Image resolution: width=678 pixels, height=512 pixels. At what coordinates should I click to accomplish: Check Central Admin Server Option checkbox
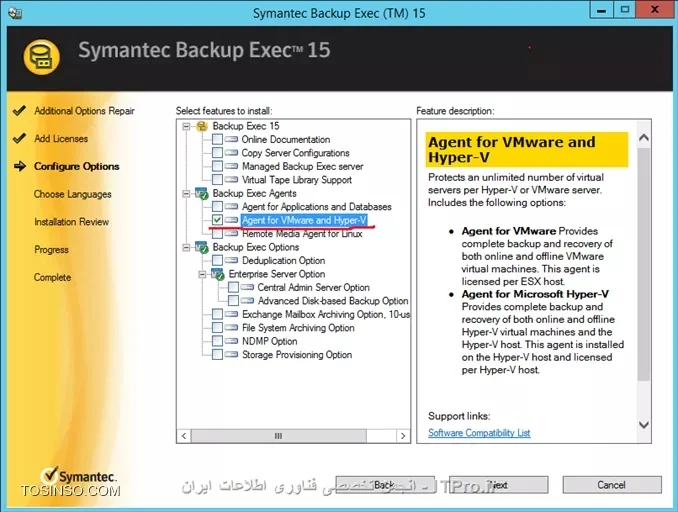(x=233, y=287)
